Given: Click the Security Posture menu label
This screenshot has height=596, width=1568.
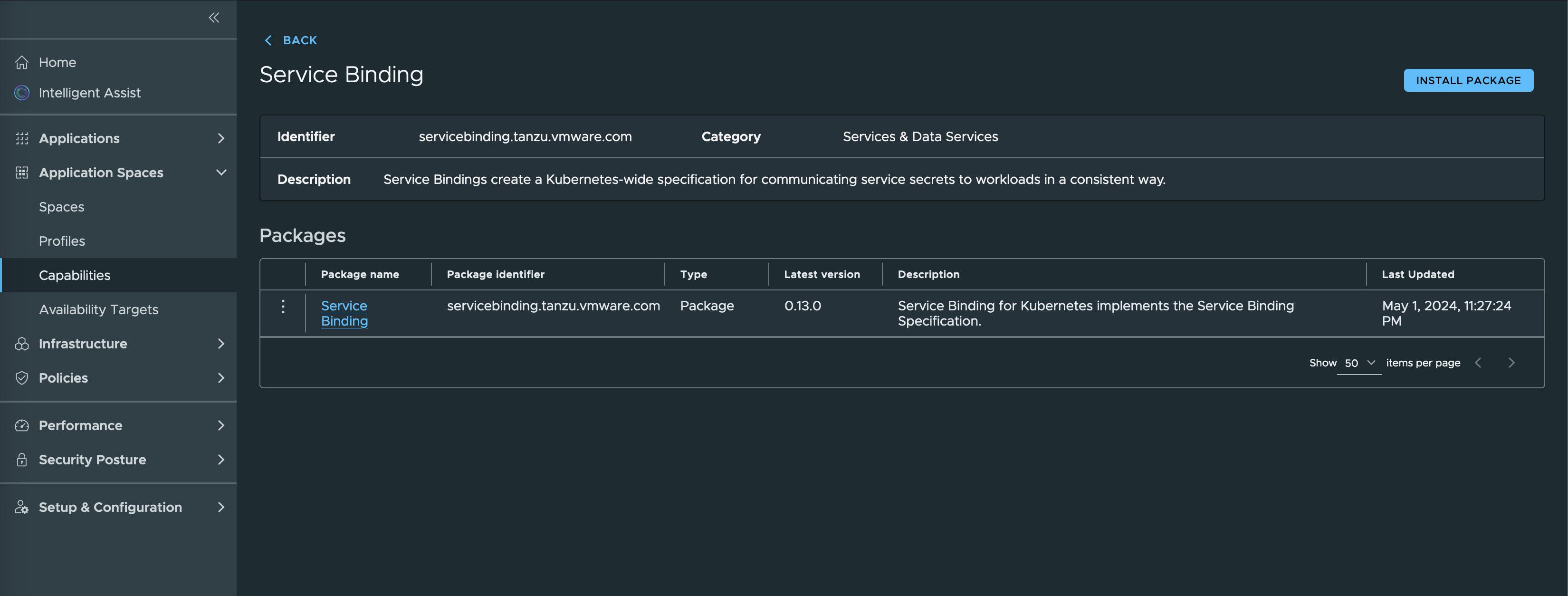Looking at the screenshot, I should click(x=93, y=459).
